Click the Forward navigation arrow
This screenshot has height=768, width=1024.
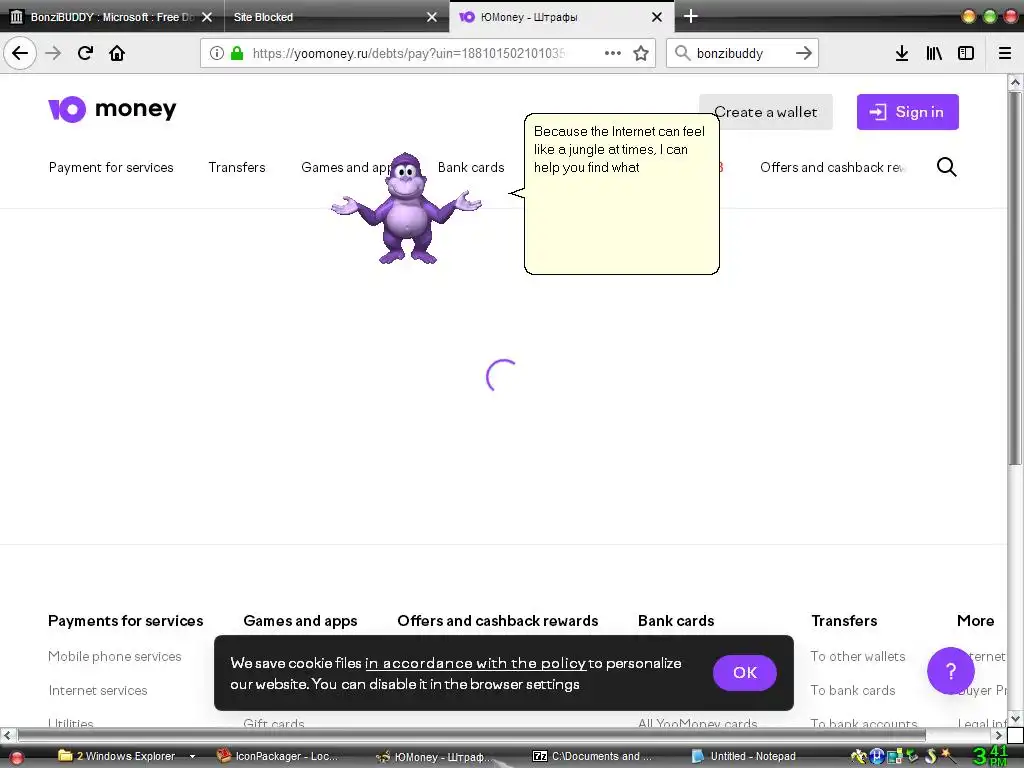53,53
